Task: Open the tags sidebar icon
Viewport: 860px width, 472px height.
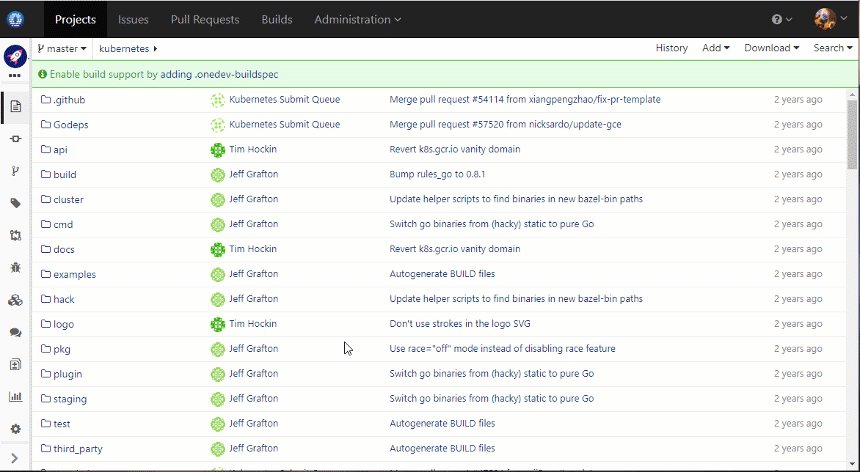Action: (15, 203)
